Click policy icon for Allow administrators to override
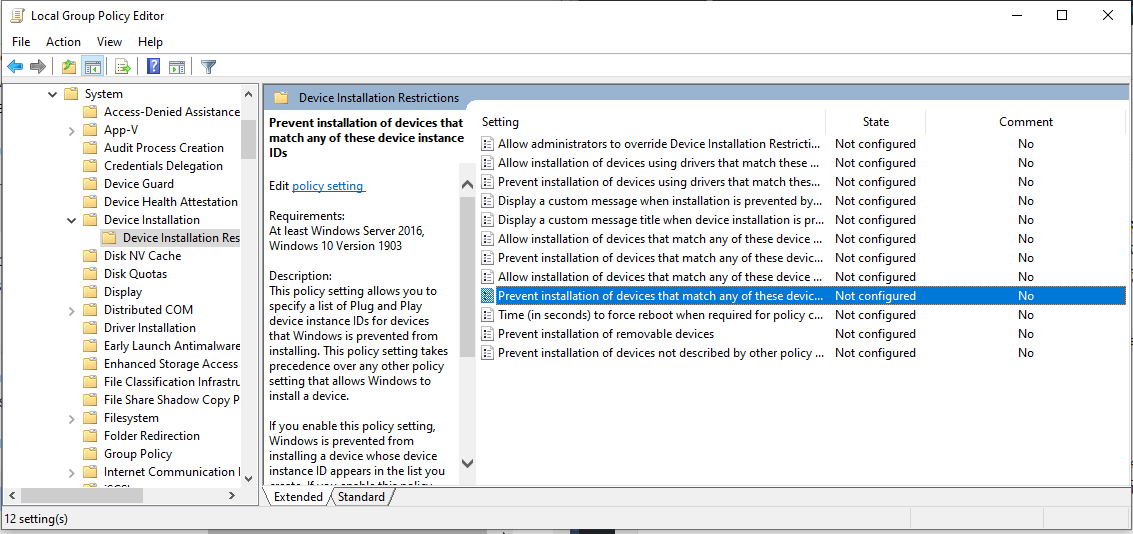Image resolution: width=1133 pixels, height=534 pixels. click(488, 144)
